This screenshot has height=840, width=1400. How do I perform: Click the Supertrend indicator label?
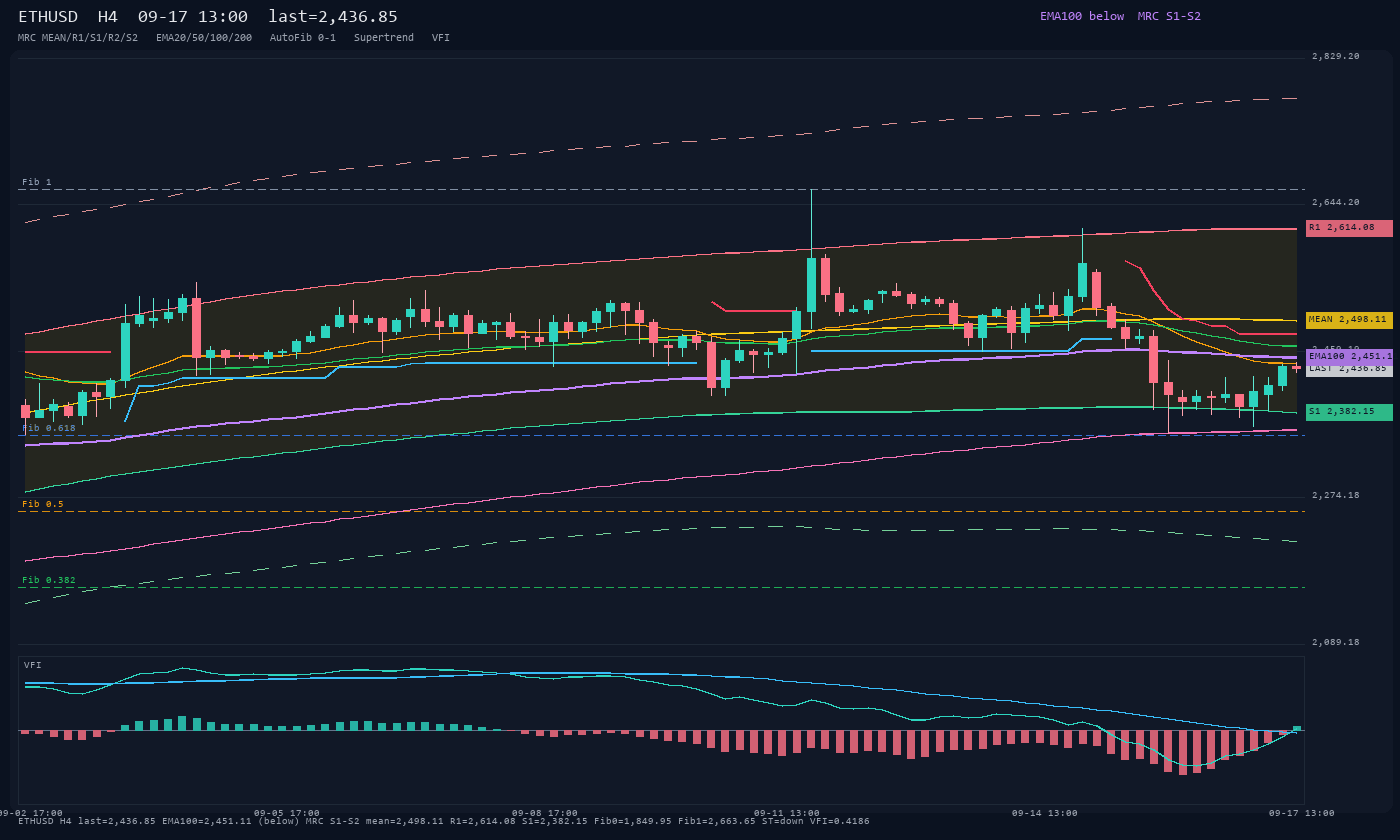click(x=384, y=38)
